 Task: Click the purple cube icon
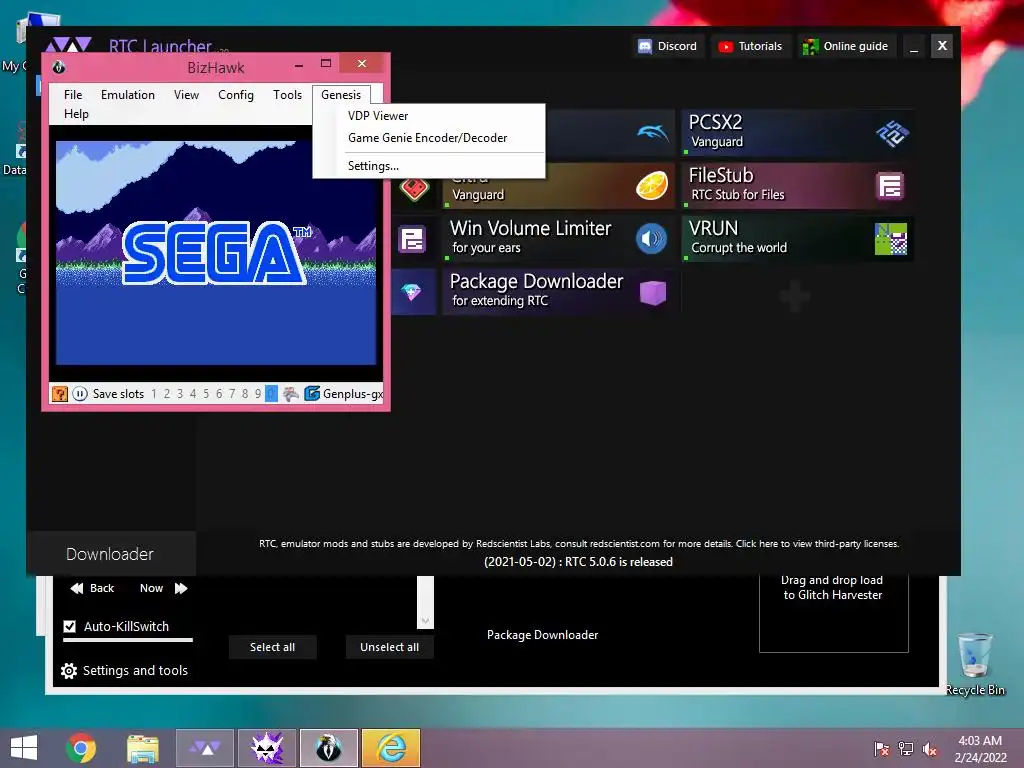click(652, 293)
